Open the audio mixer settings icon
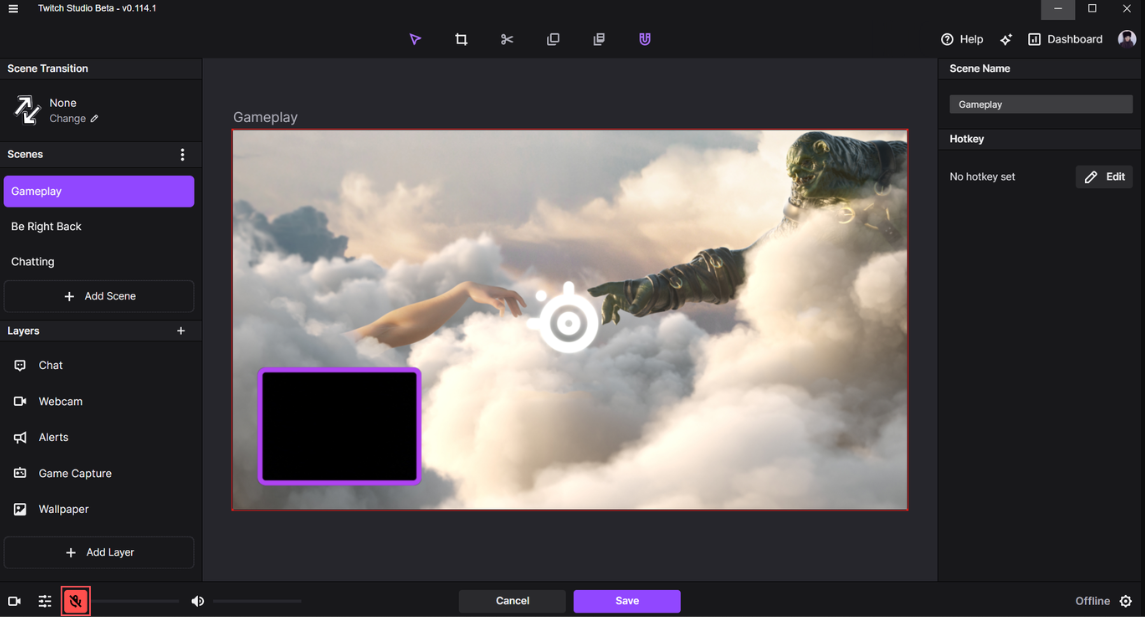 (x=45, y=601)
